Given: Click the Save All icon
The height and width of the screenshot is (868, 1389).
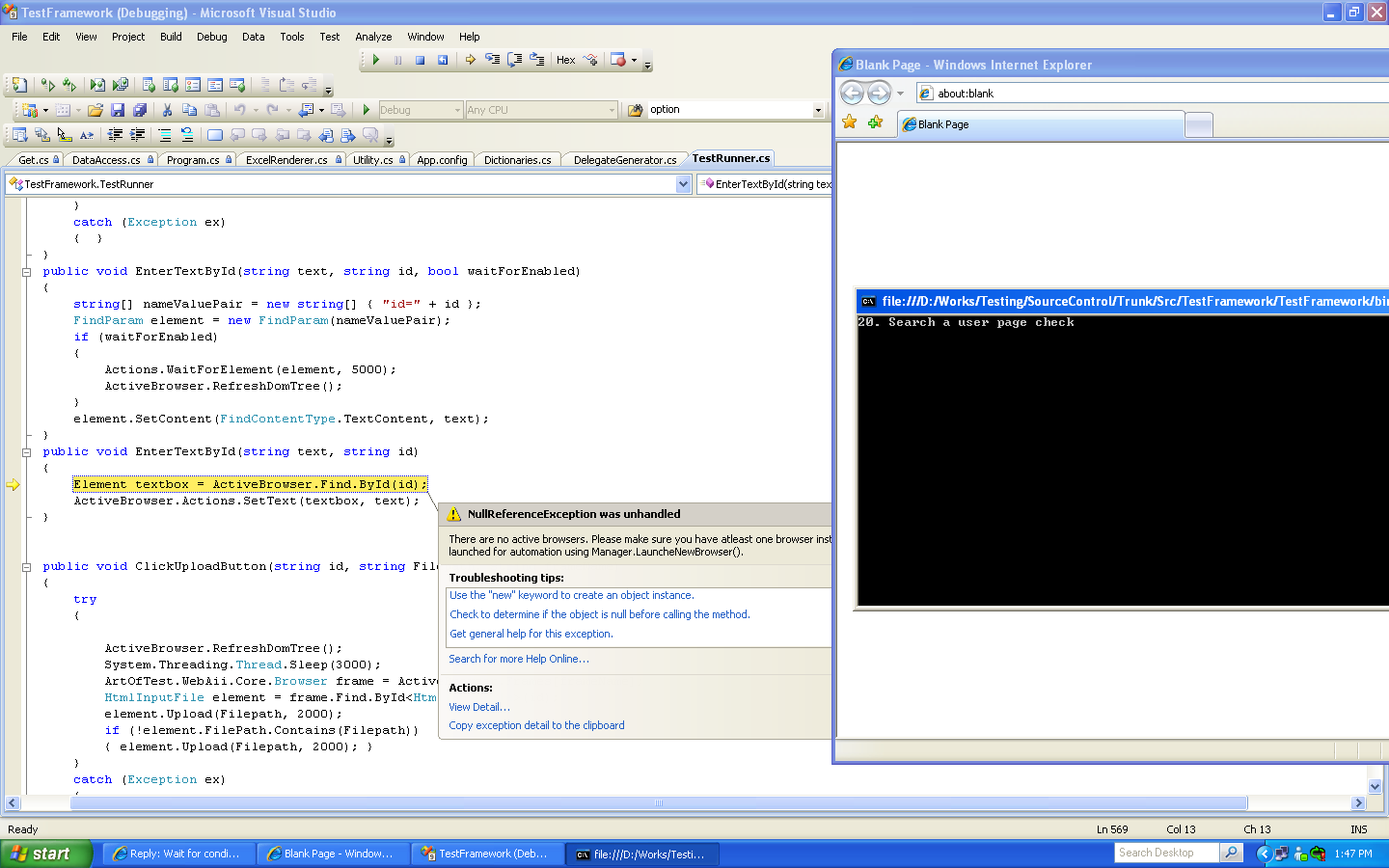Looking at the screenshot, I should [140, 110].
